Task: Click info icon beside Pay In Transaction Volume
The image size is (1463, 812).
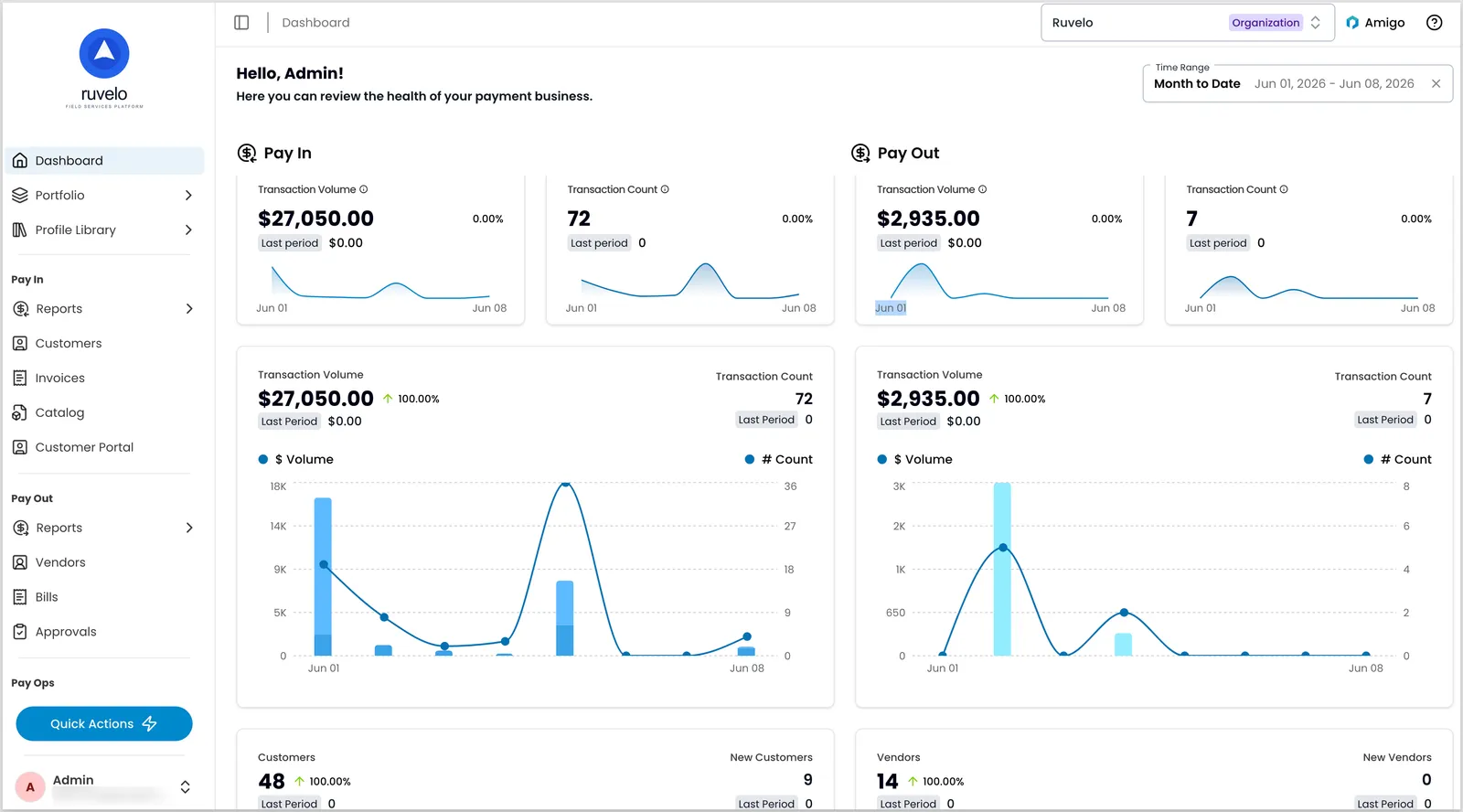Action: tap(364, 189)
